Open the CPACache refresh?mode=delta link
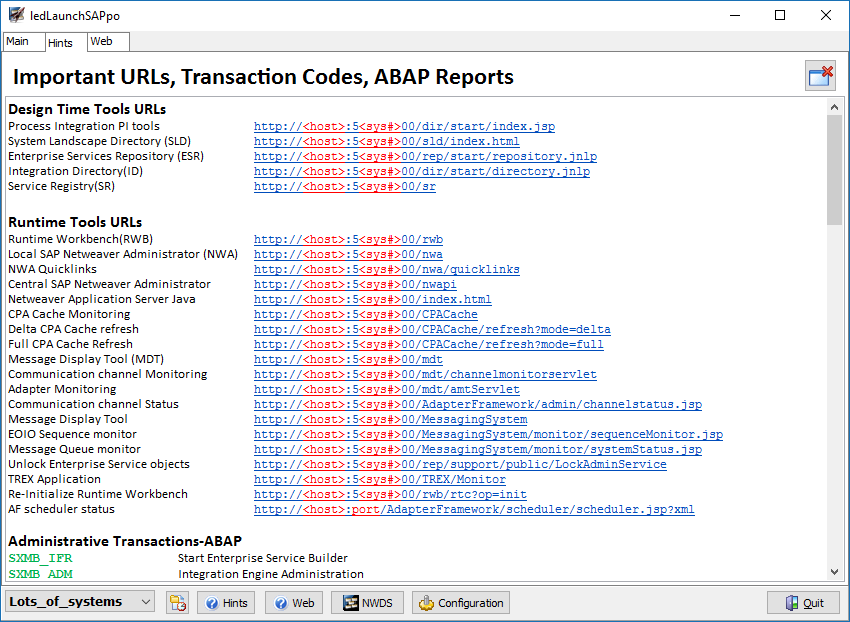 point(432,329)
